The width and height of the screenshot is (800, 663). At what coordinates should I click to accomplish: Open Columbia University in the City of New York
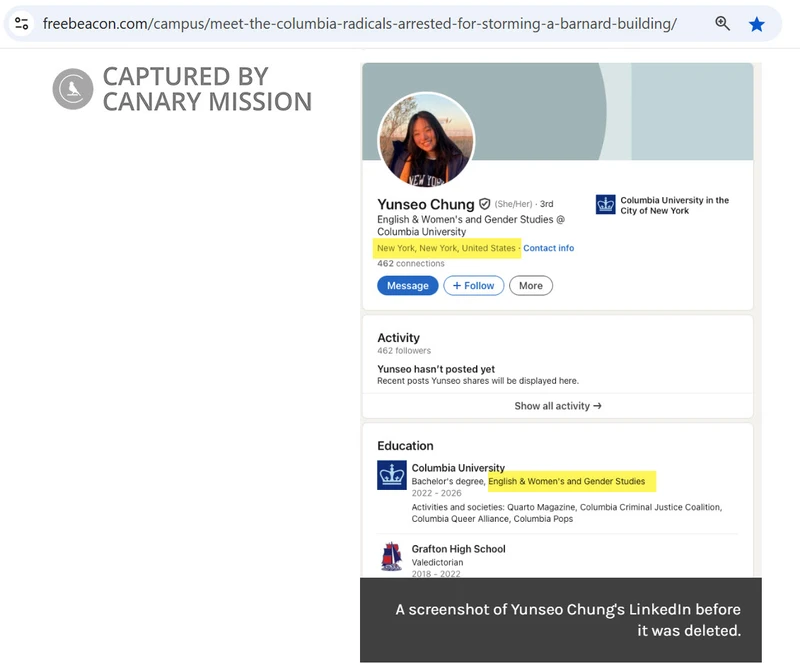pyautogui.click(x=674, y=206)
